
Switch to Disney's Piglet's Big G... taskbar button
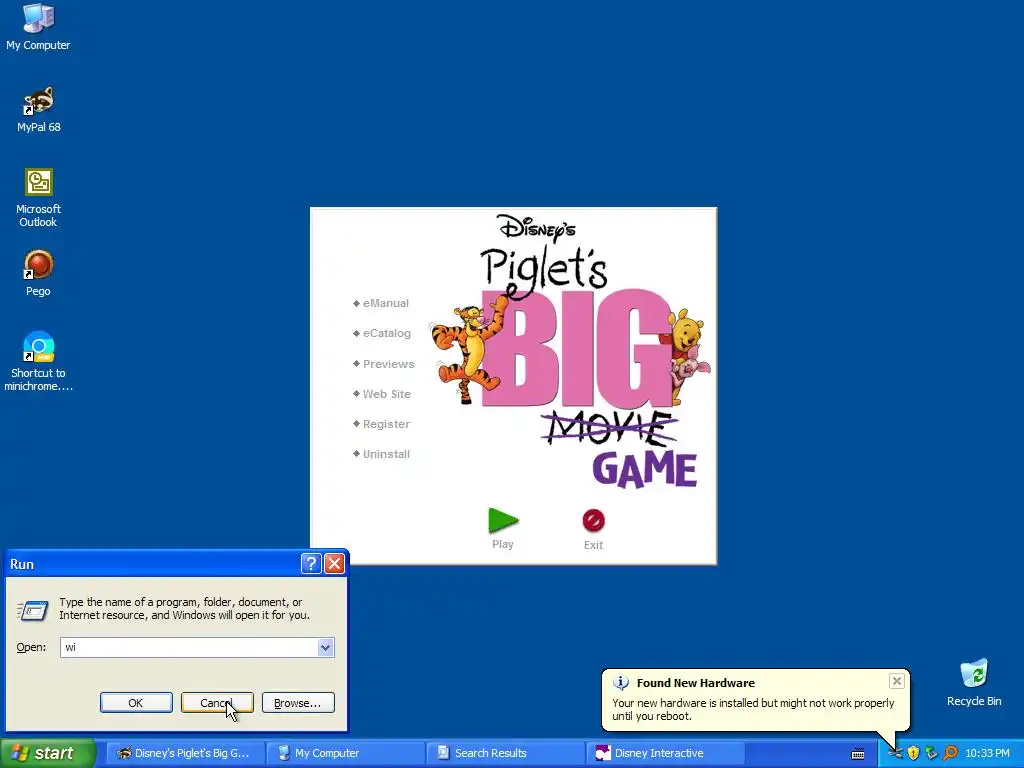click(x=185, y=753)
